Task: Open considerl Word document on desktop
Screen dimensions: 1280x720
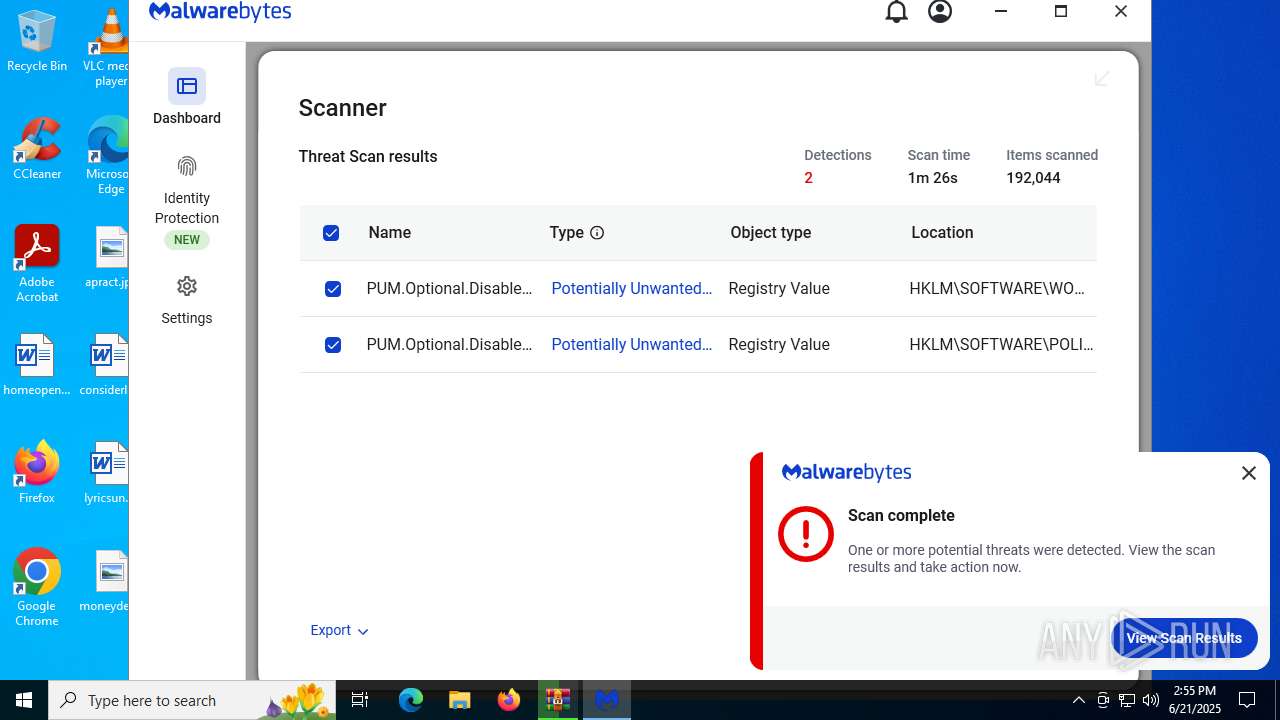Action: 104,365
